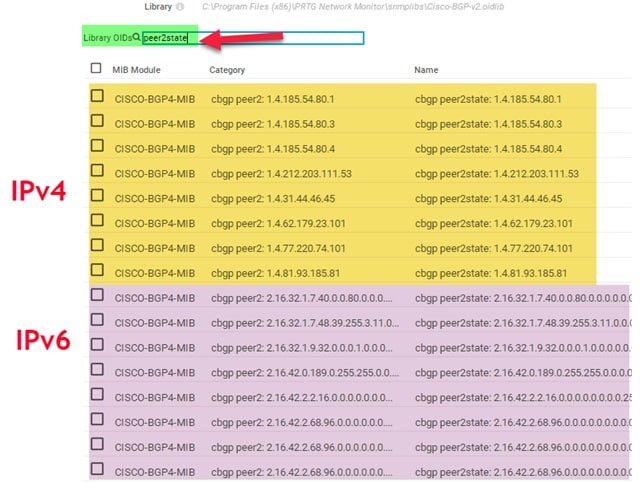
Task: Check the box for peer2state 1.4.185.54.80.1
Action: [97, 96]
